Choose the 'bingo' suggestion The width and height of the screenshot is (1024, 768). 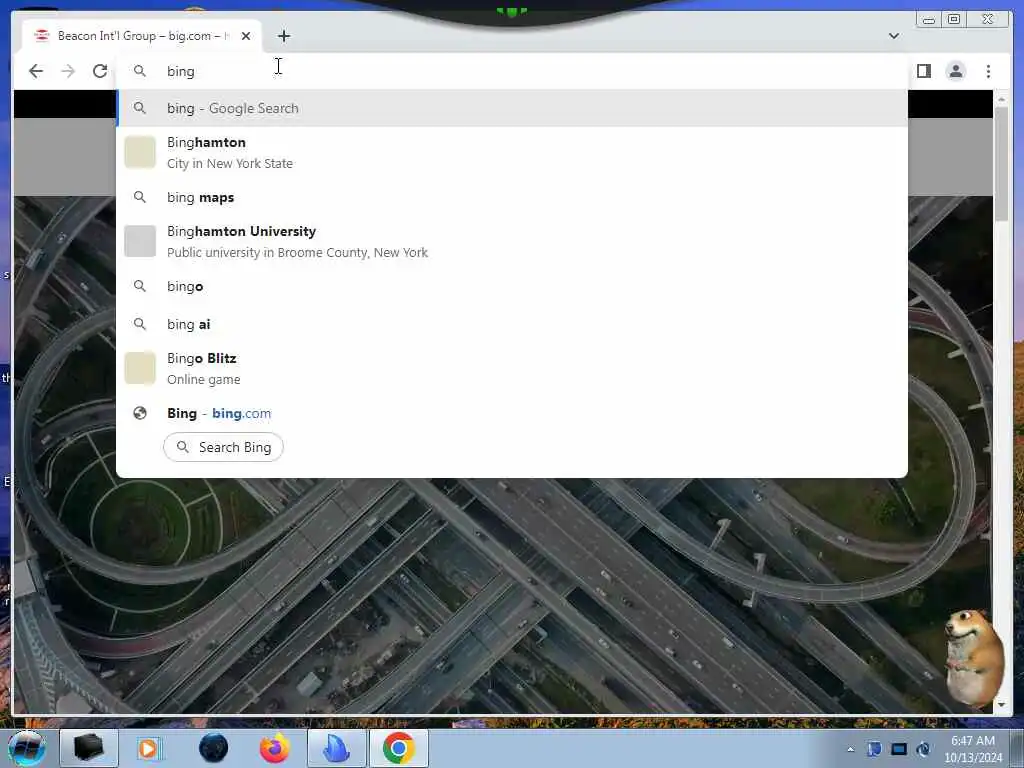[512, 286]
